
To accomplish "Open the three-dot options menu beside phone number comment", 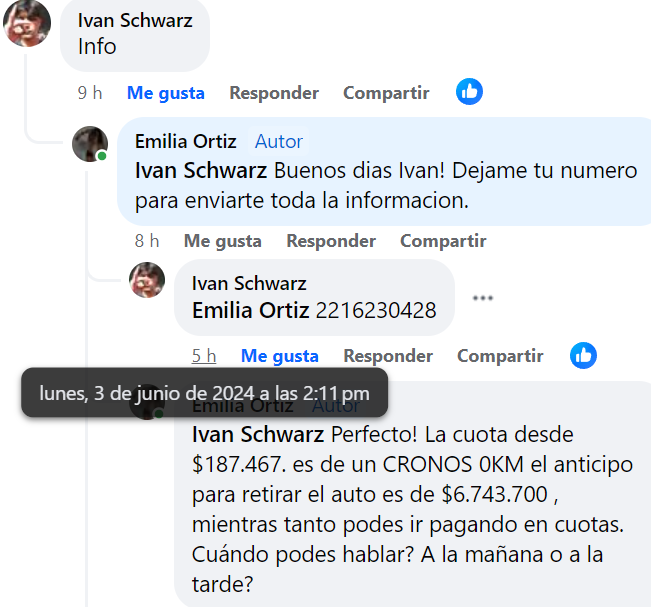I will (x=483, y=298).
